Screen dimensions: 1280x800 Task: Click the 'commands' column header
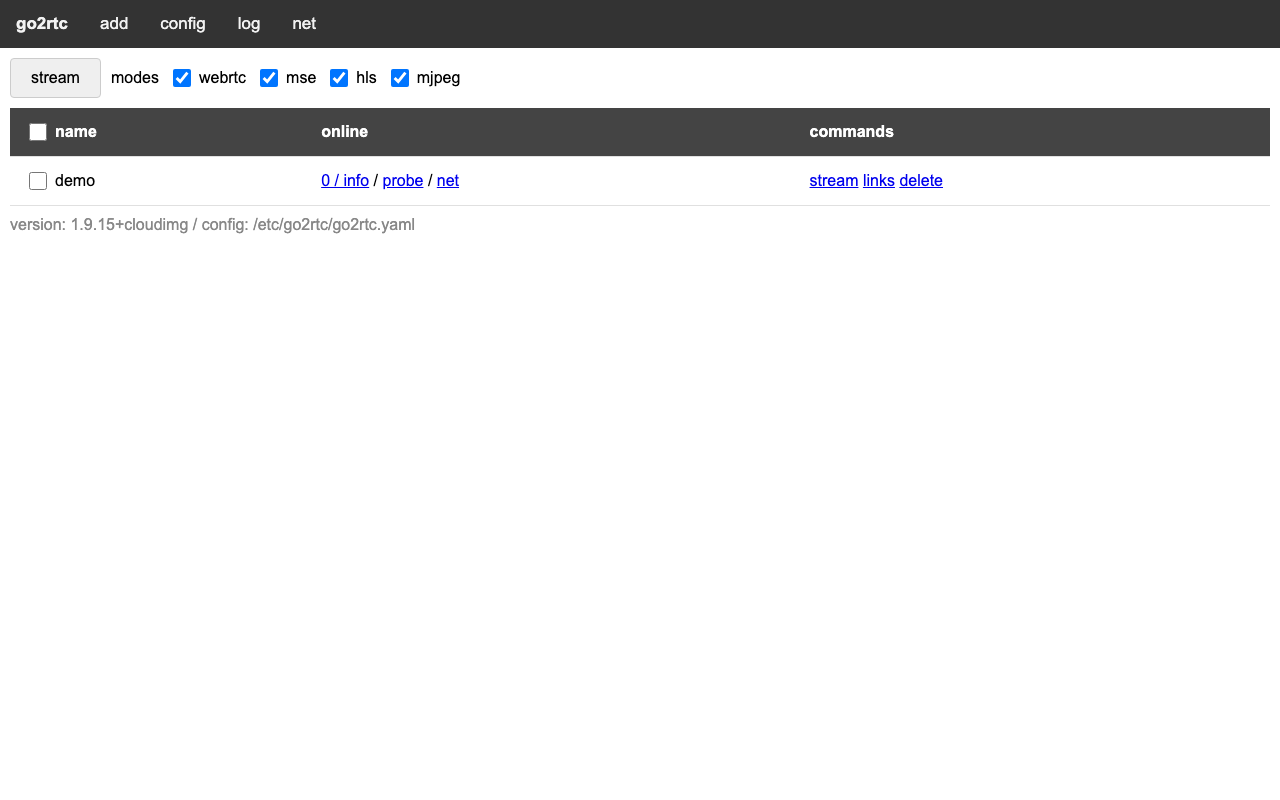(x=851, y=132)
